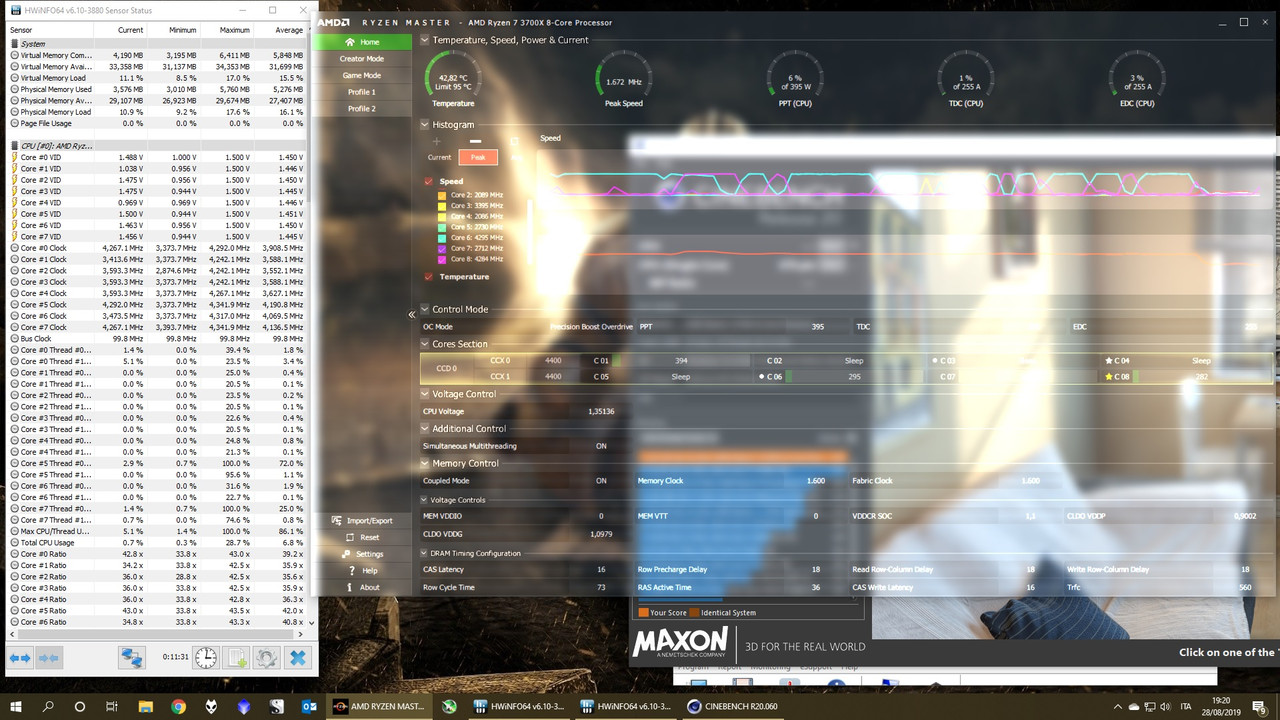The height and width of the screenshot is (720, 1280).
Task: Click the Reset icon in Ryzen Master sidebar
Action: [348, 537]
